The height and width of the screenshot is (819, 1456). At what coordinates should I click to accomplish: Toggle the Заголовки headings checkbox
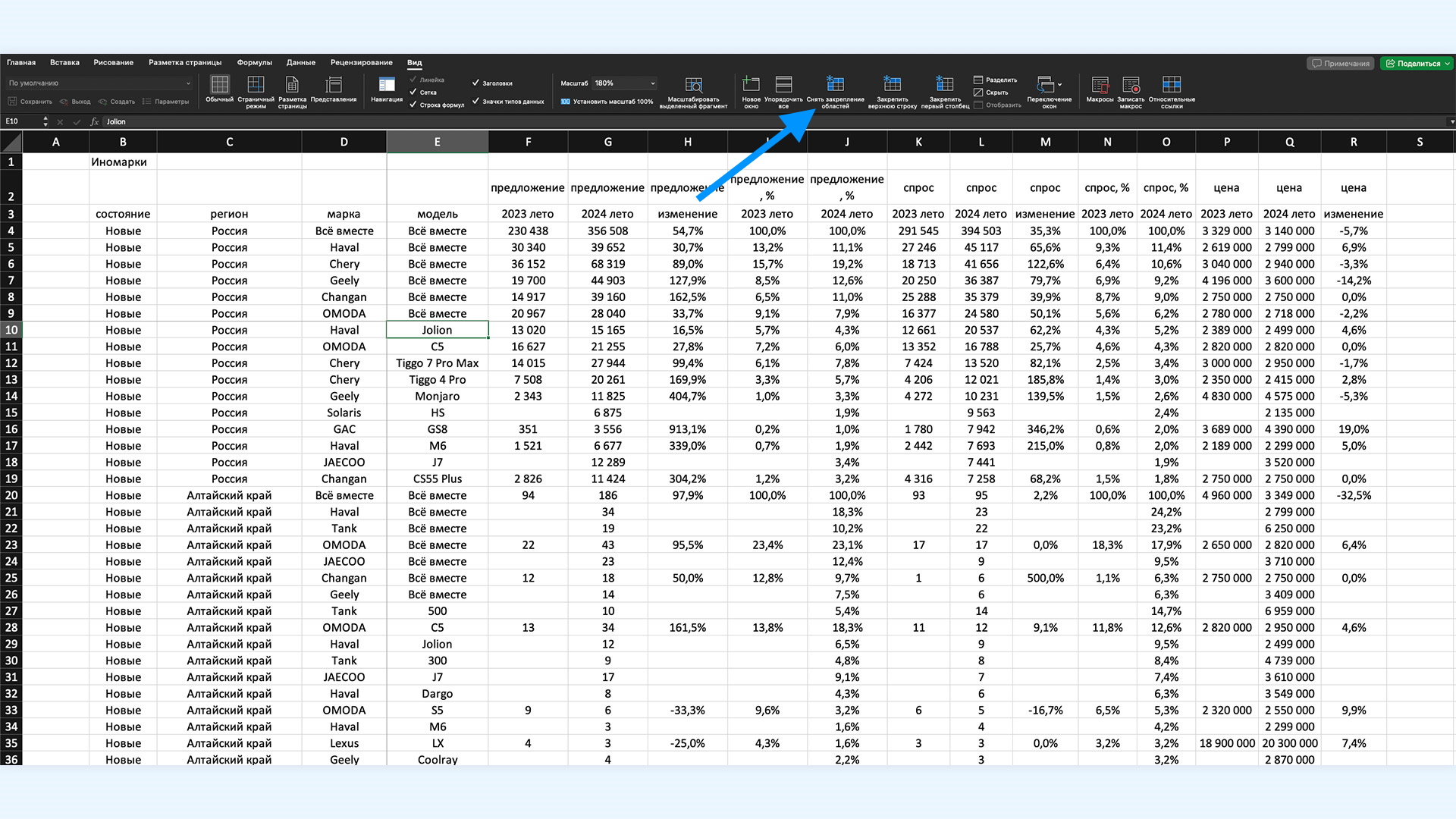tap(475, 83)
